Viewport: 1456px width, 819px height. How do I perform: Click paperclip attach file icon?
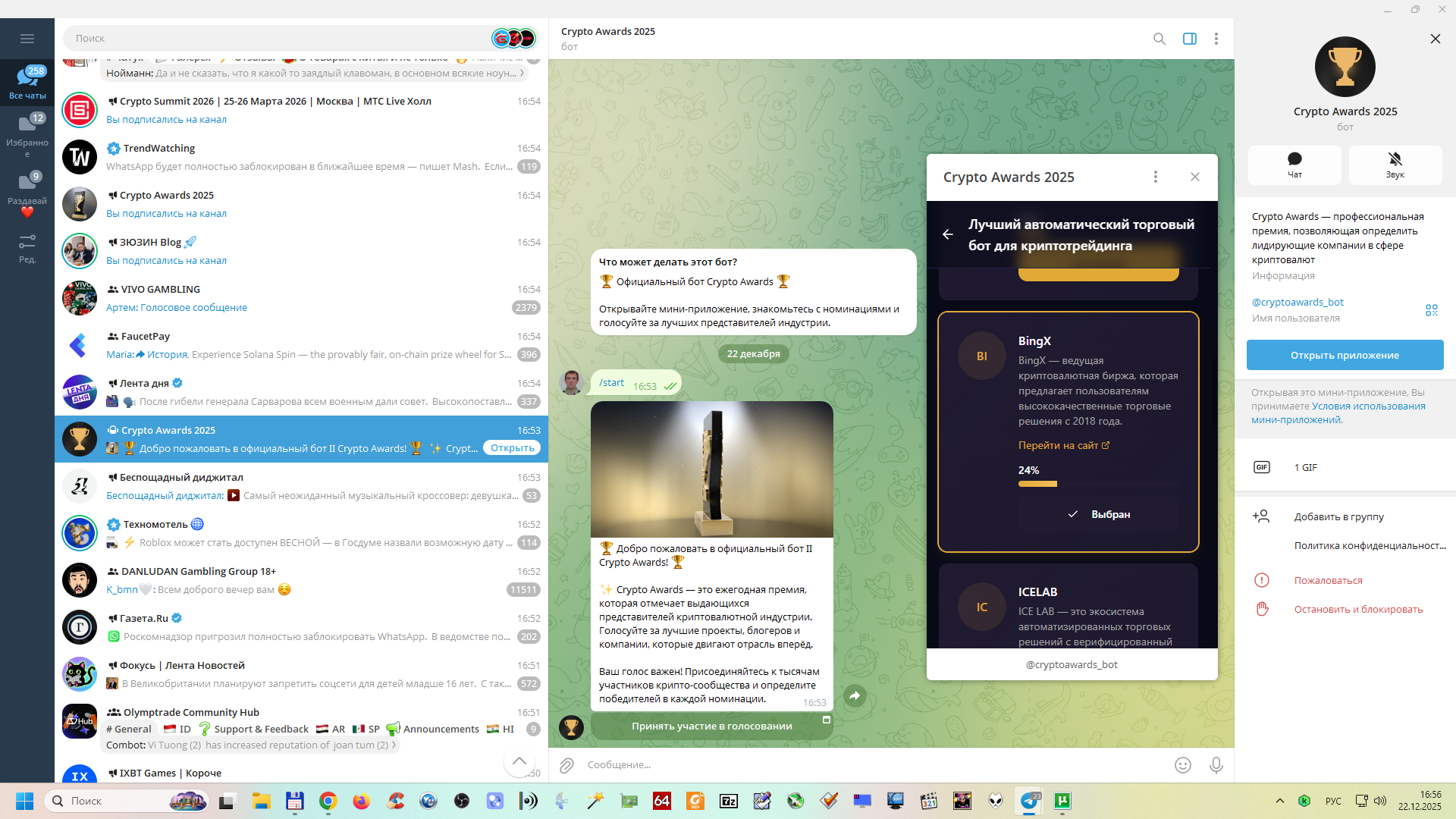tap(566, 765)
